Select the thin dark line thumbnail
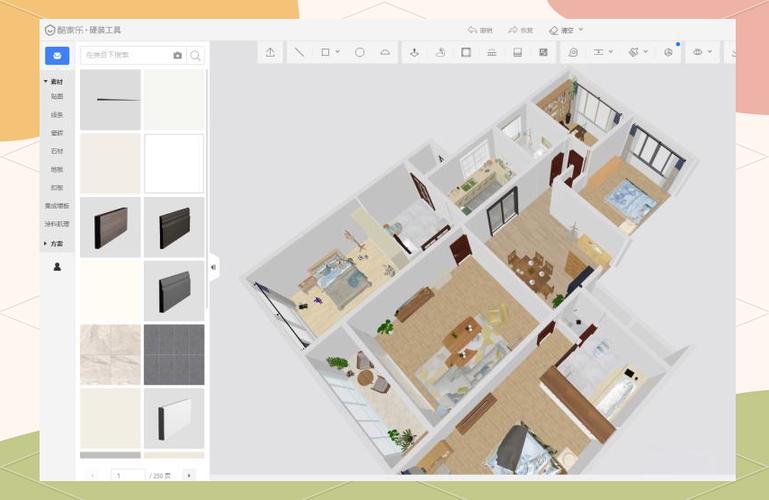769x500 pixels. (x=110, y=100)
